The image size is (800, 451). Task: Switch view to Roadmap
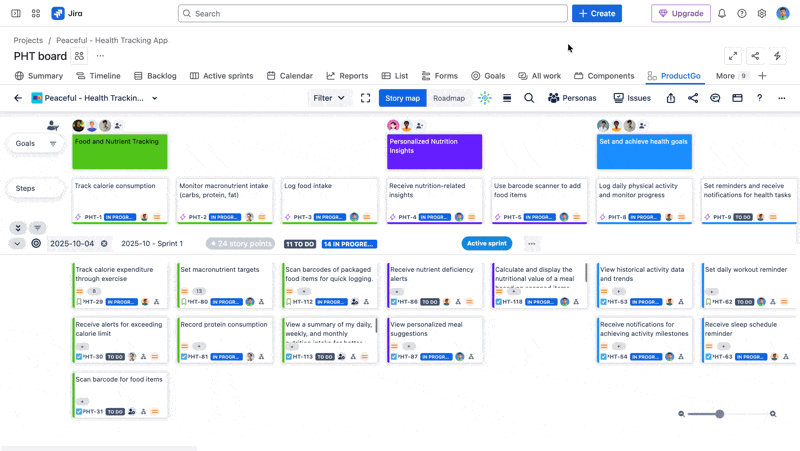pyautogui.click(x=449, y=98)
